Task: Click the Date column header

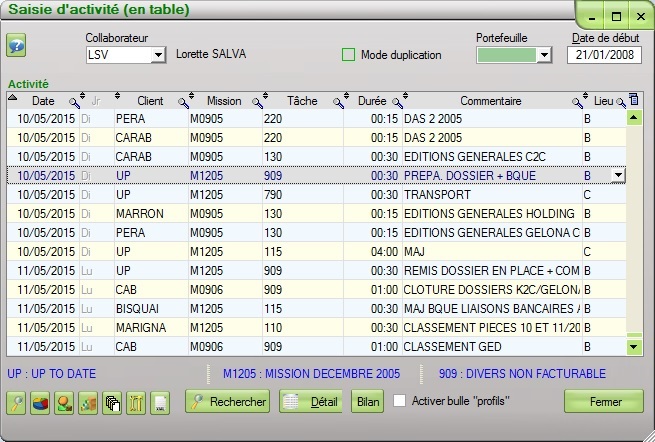Action: pos(43,101)
